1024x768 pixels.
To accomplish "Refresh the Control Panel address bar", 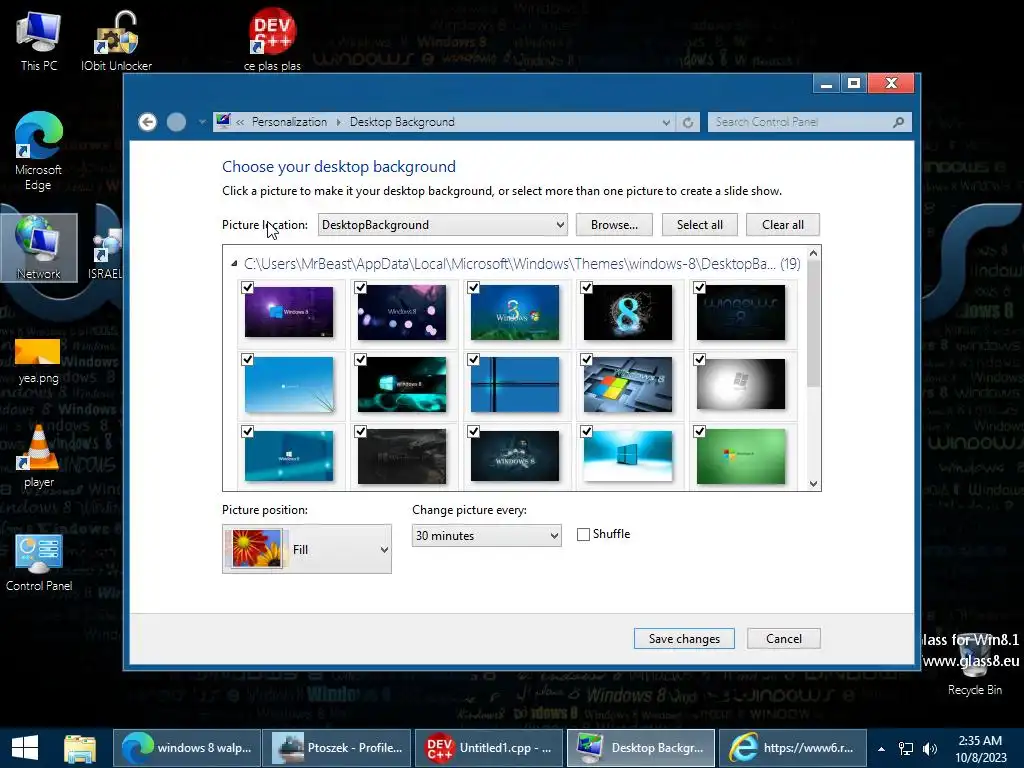I will pos(688,122).
